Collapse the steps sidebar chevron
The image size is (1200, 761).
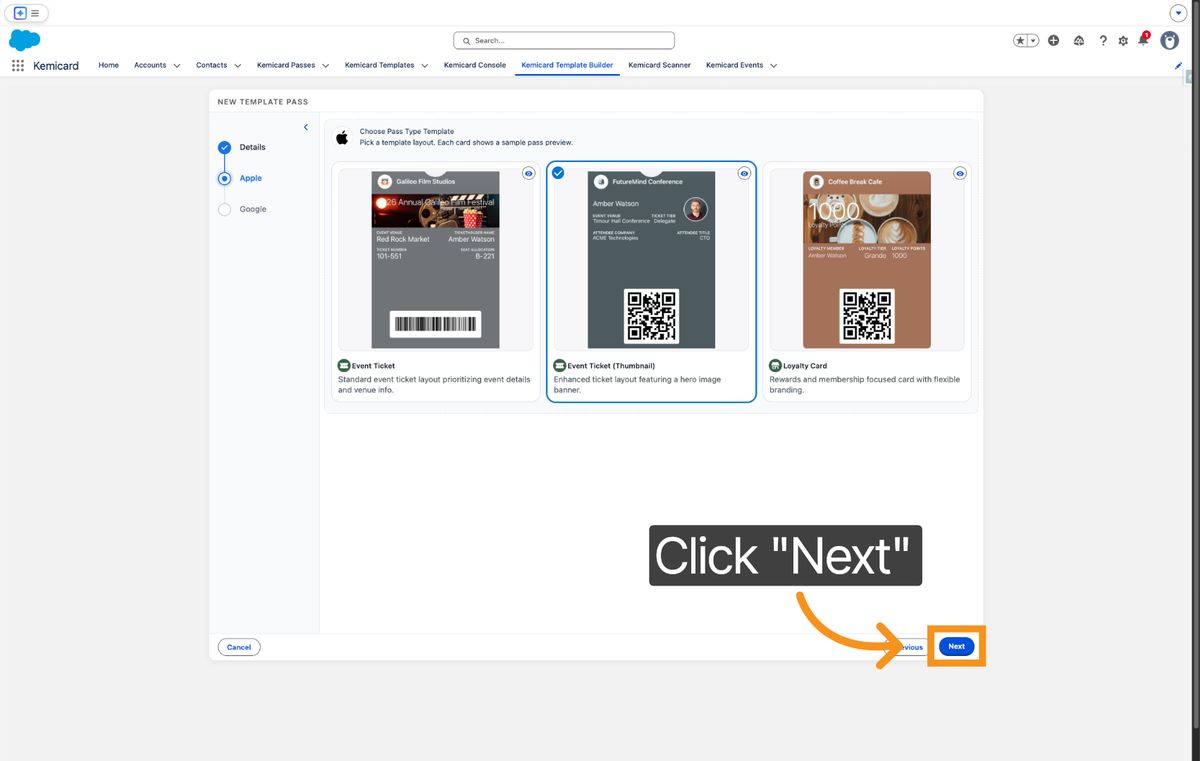click(x=306, y=127)
